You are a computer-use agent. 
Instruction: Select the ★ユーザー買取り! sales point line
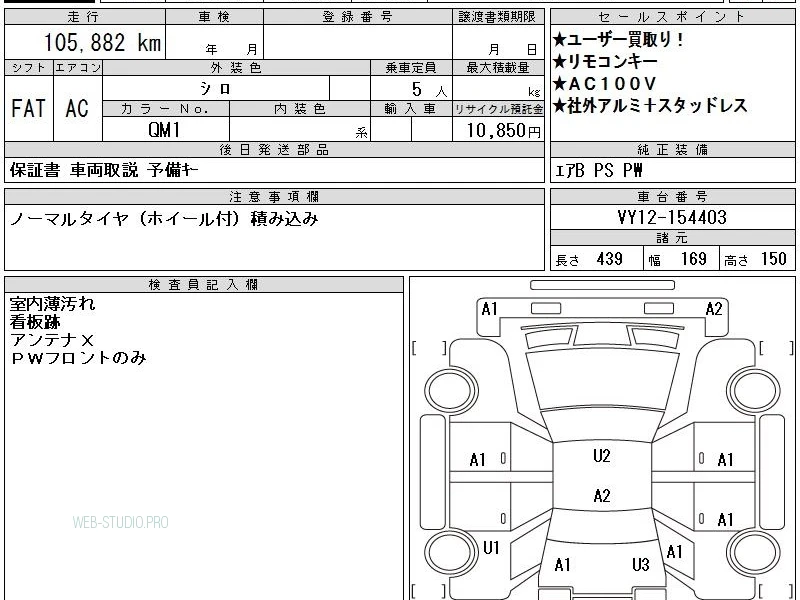(618, 40)
